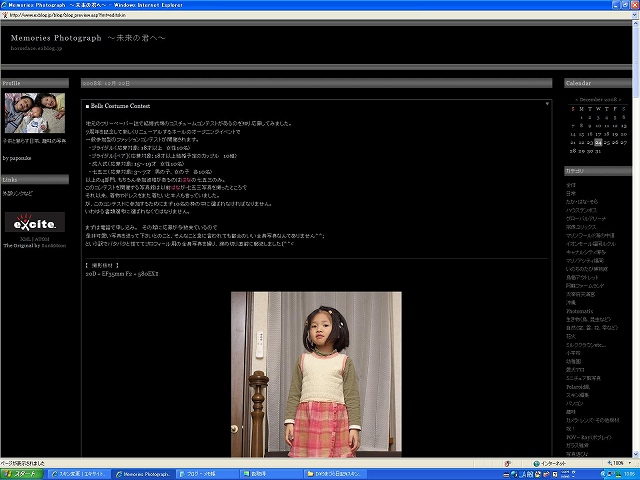
Task: Switch to the Memories Photograph taskbar item
Action: click(x=143, y=474)
